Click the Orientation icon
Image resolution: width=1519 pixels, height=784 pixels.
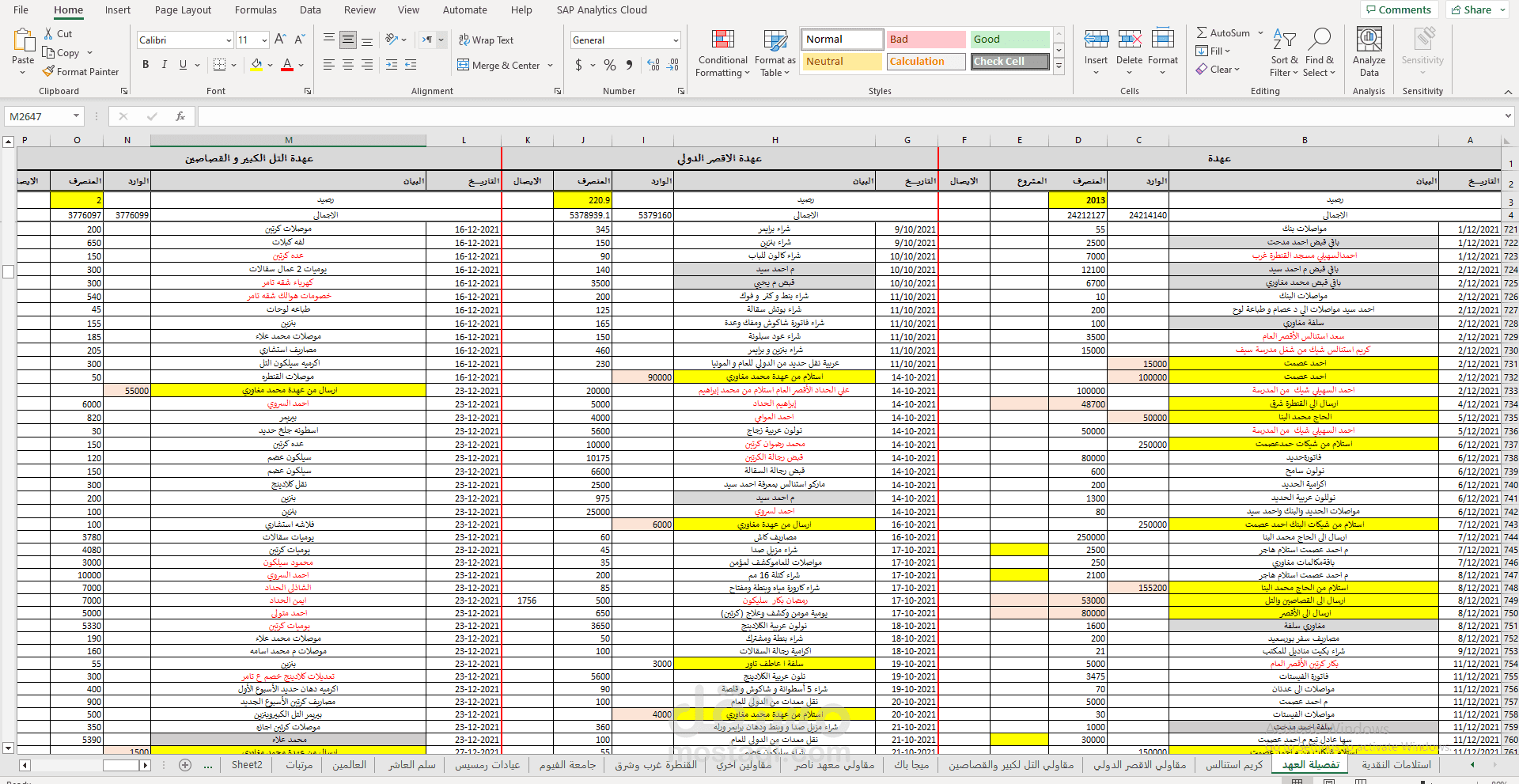tap(392, 40)
